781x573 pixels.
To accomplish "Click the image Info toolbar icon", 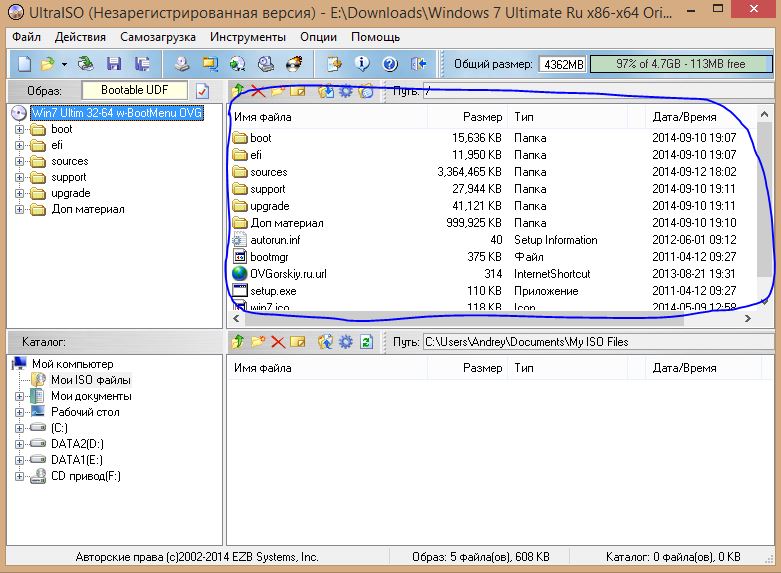I will 362,64.
